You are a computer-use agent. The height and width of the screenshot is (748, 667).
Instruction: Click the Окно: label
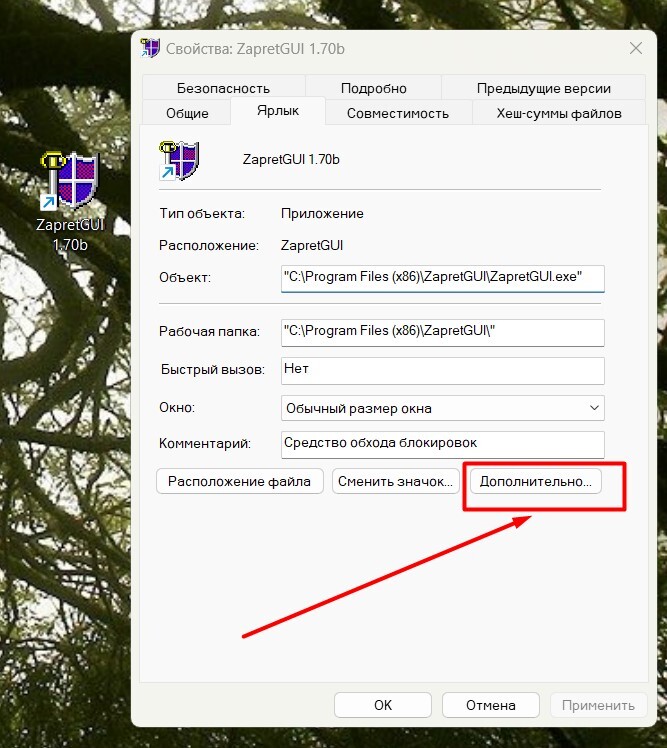[177, 407]
